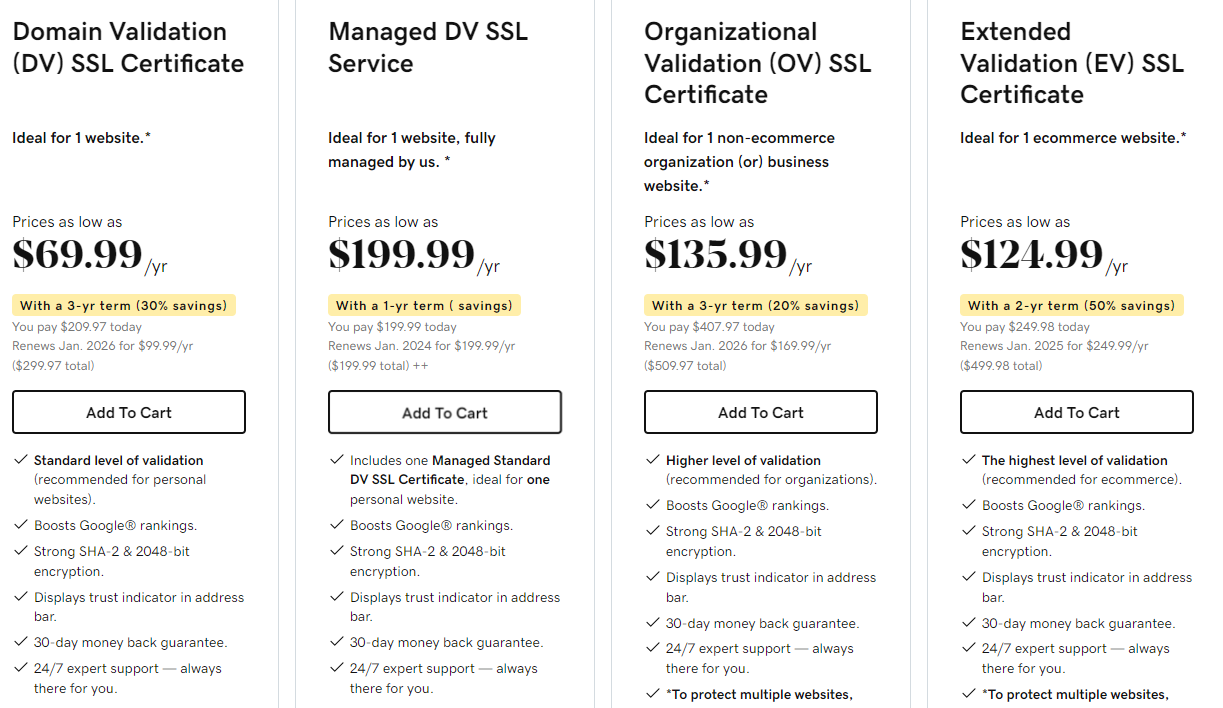Click checkmark beside 'Higher level of validation'
The height and width of the screenshot is (708, 1223).
[x=653, y=461]
